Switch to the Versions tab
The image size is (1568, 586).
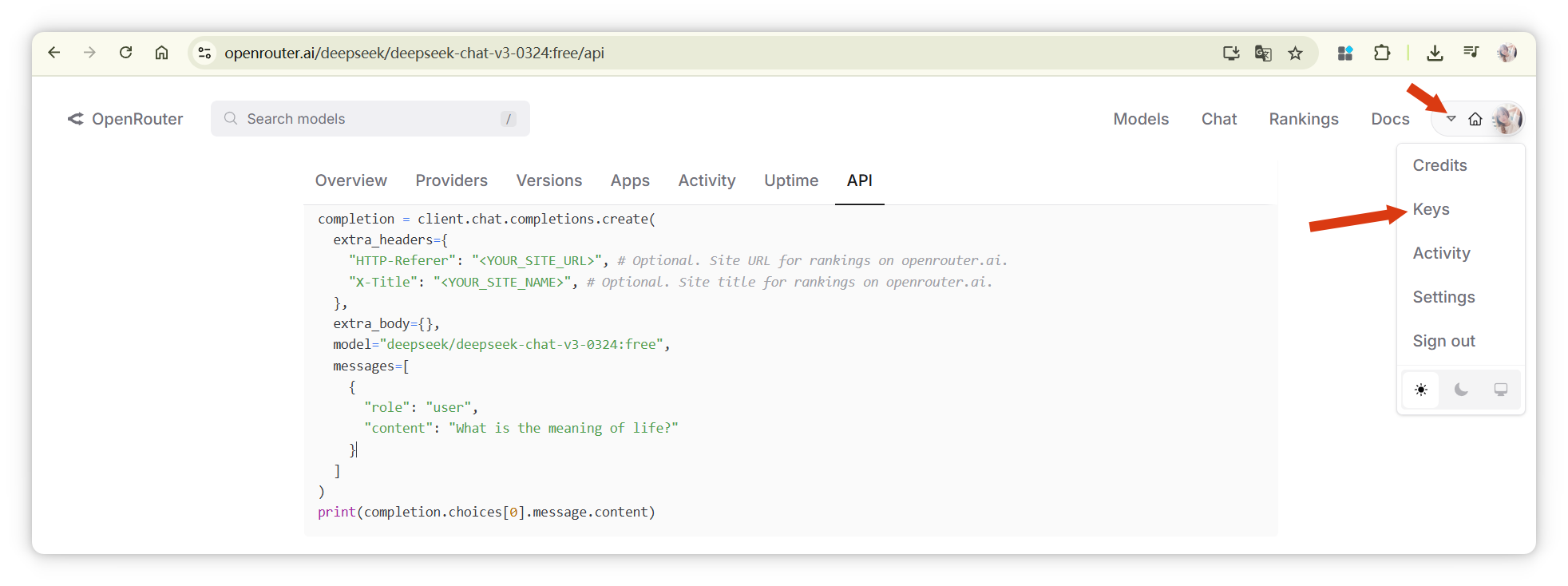[549, 180]
